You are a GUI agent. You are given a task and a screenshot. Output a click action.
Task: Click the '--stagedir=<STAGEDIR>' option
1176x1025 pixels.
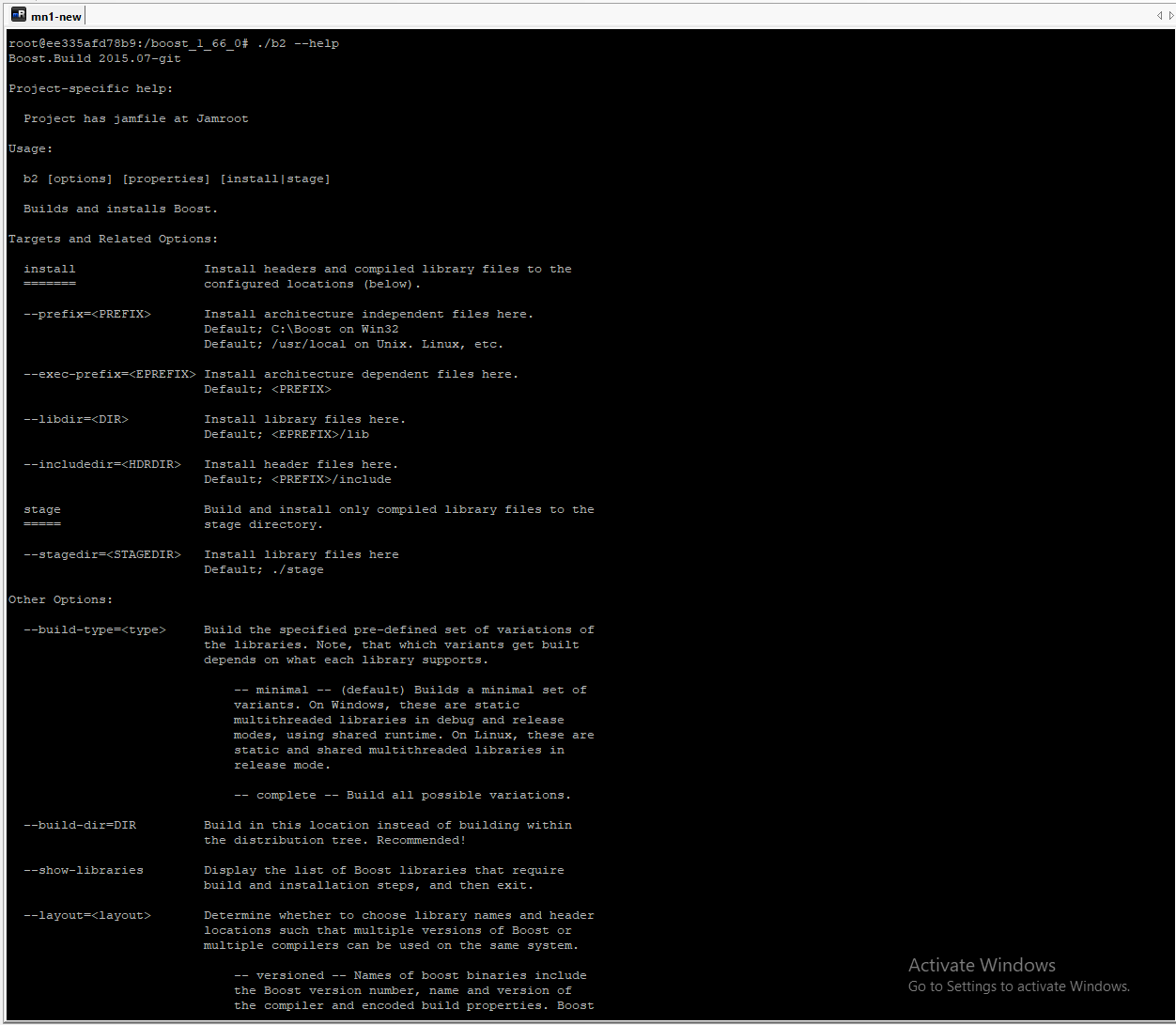click(x=102, y=554)
